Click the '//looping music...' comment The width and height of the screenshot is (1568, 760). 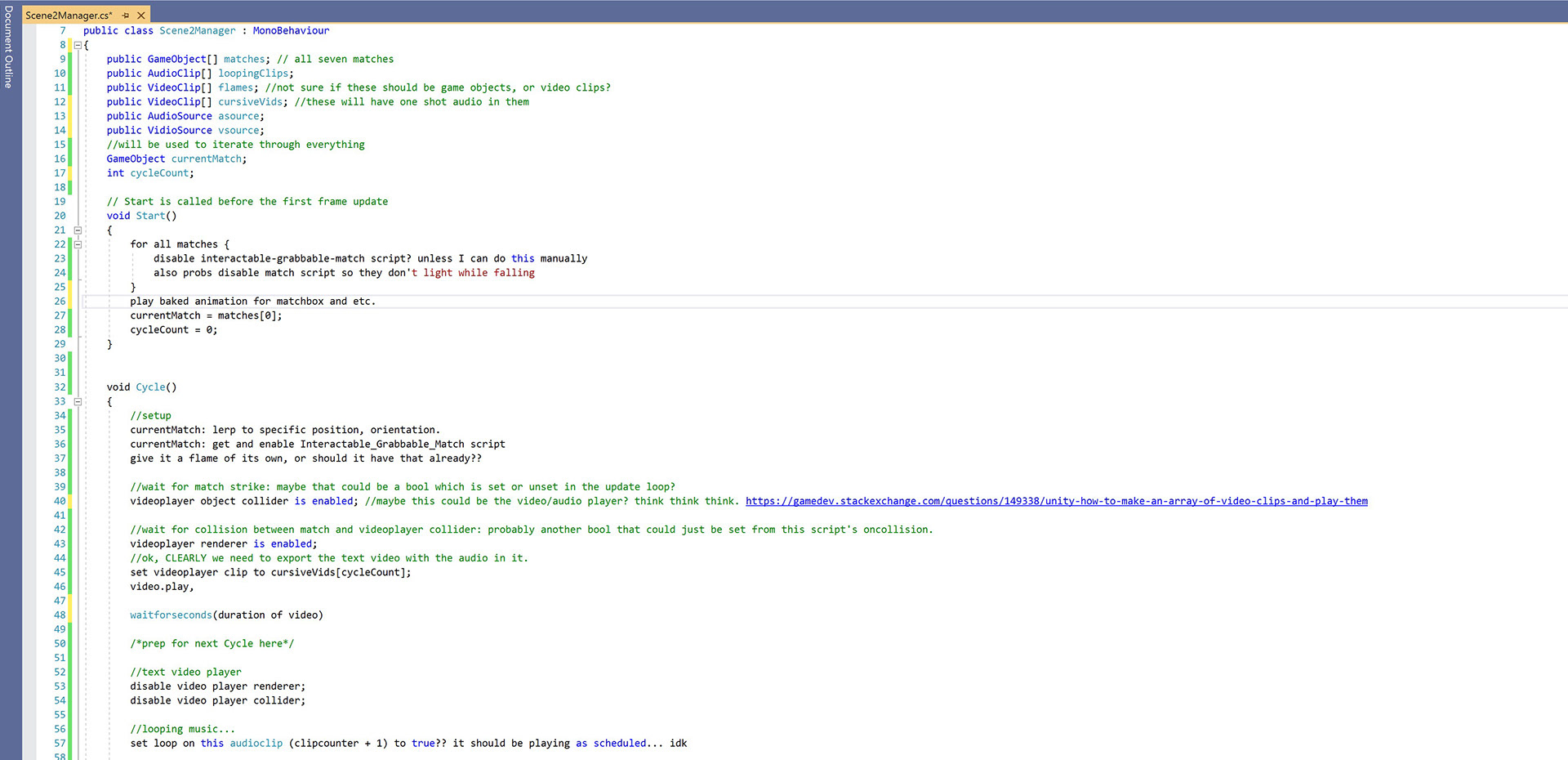(182, 729)
